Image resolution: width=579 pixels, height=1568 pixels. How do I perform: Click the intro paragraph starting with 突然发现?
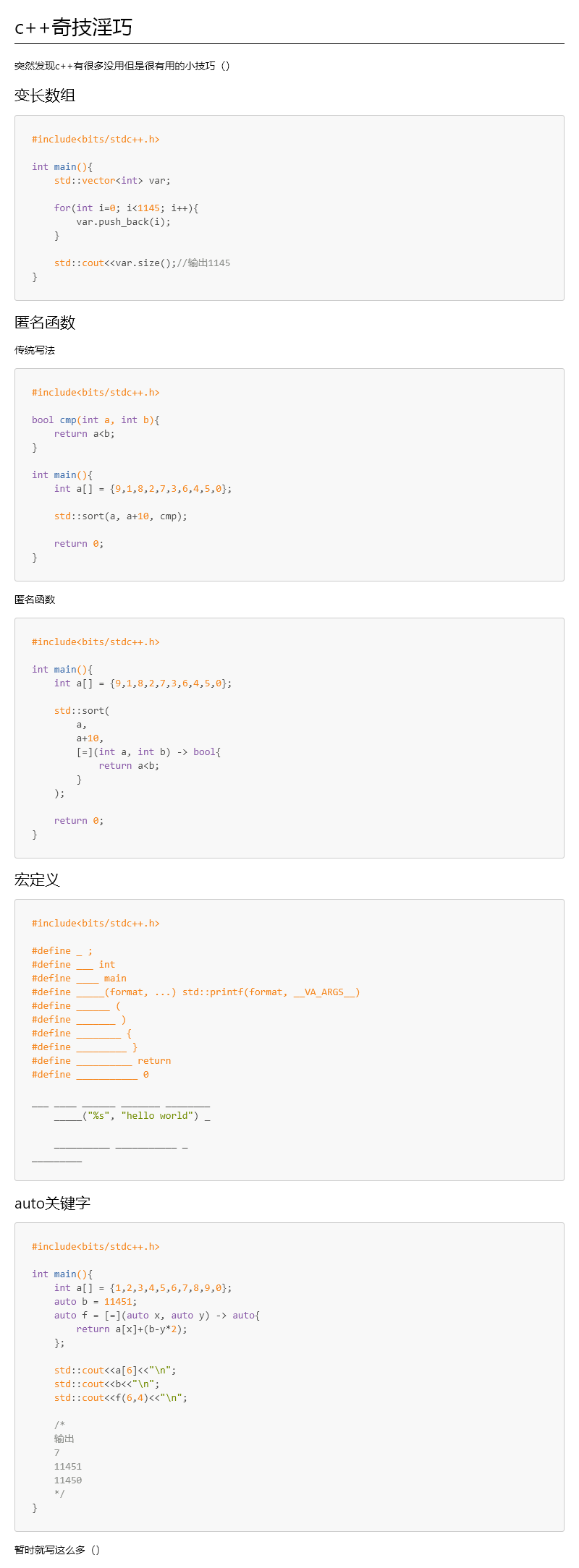tap(122, 66)
